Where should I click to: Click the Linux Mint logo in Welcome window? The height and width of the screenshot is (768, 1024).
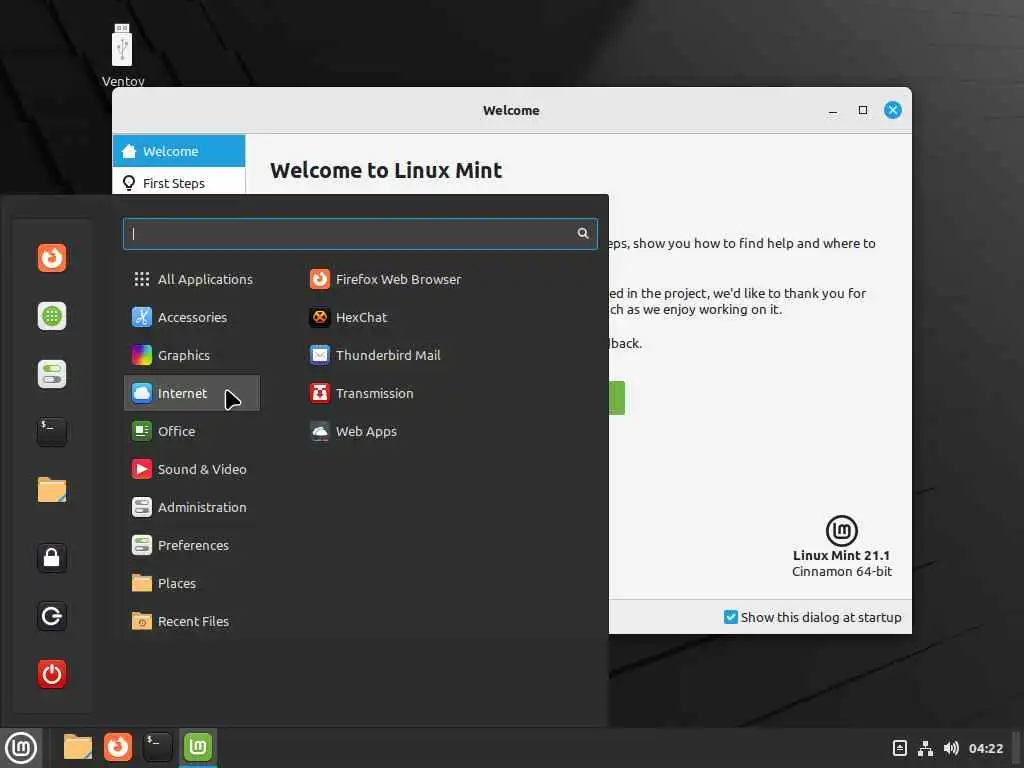click(x=841, y=530)
